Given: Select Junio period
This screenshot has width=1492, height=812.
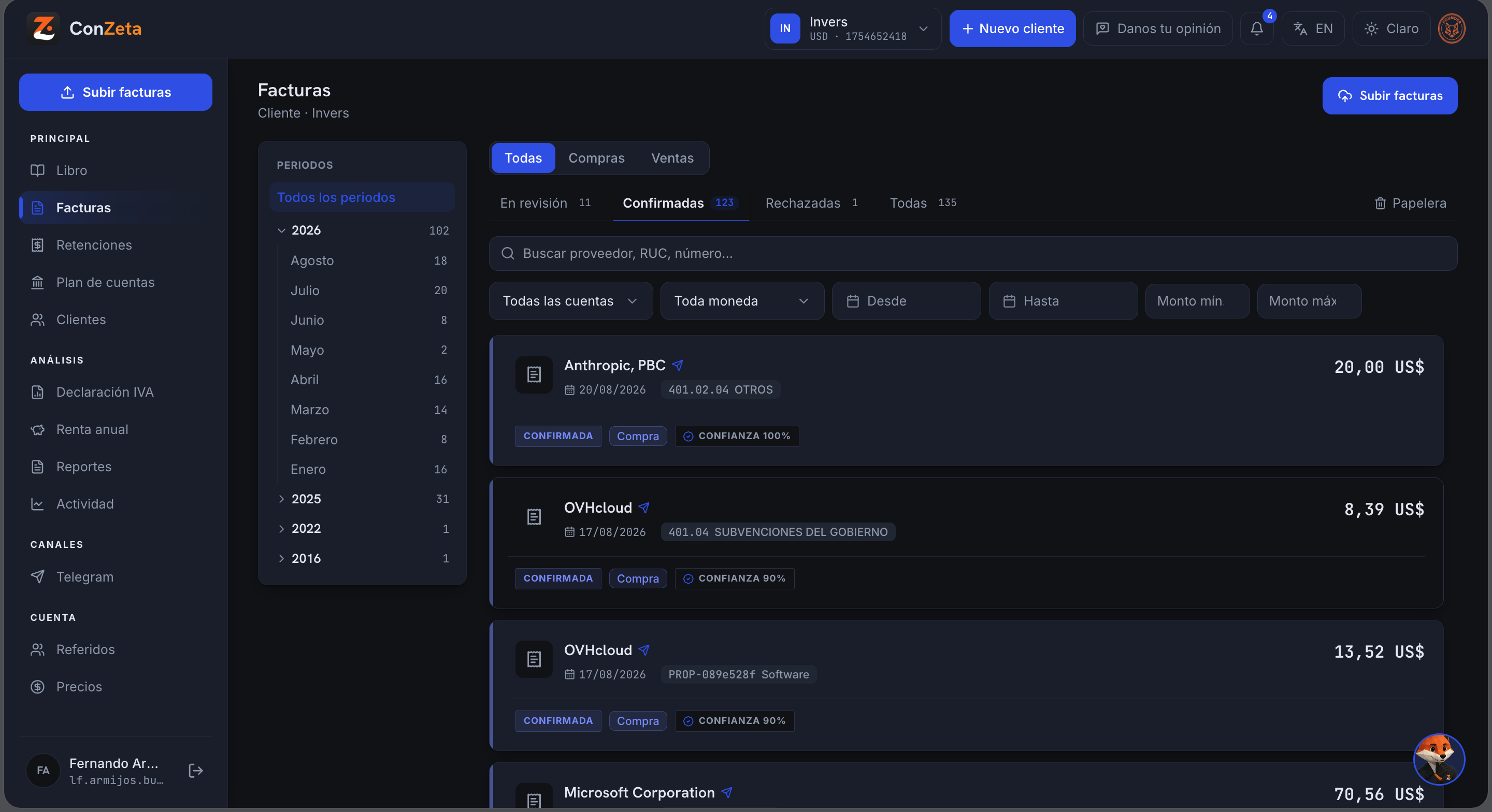Looking at the screenshot, I should (368, 320).
